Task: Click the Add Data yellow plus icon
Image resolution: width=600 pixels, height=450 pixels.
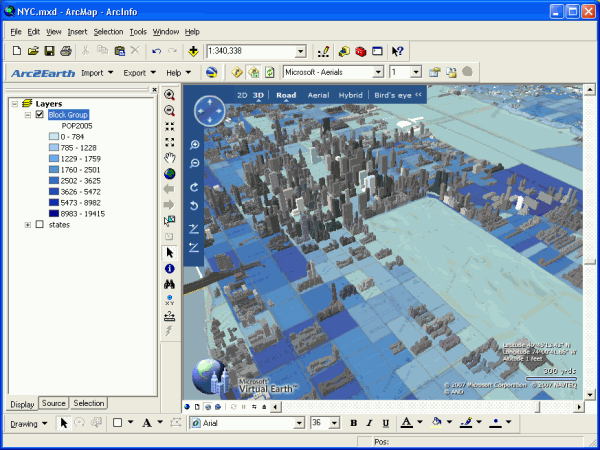Action: pos(193,51)
